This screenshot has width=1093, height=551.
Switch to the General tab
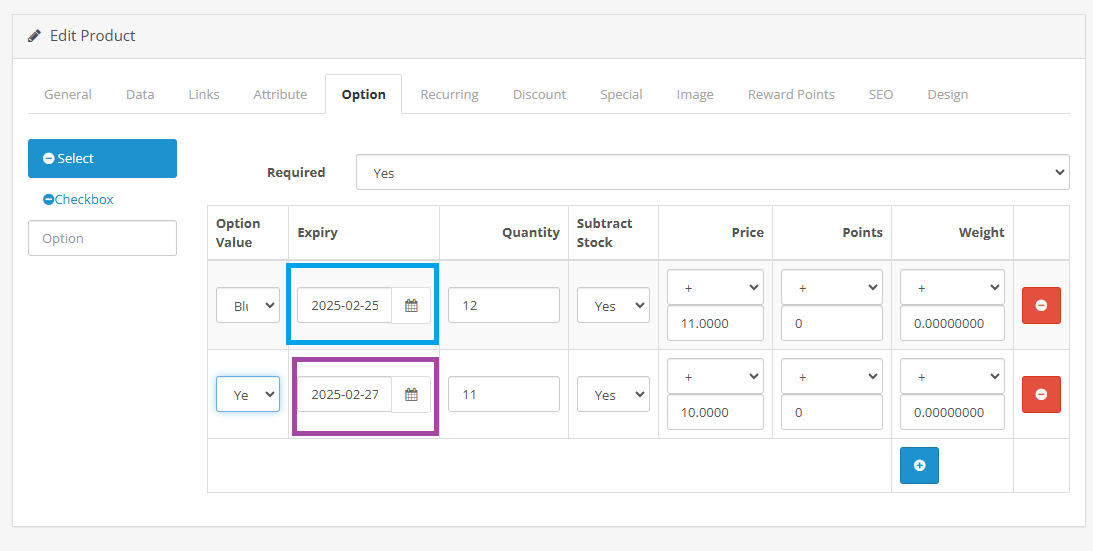(68, 94)
